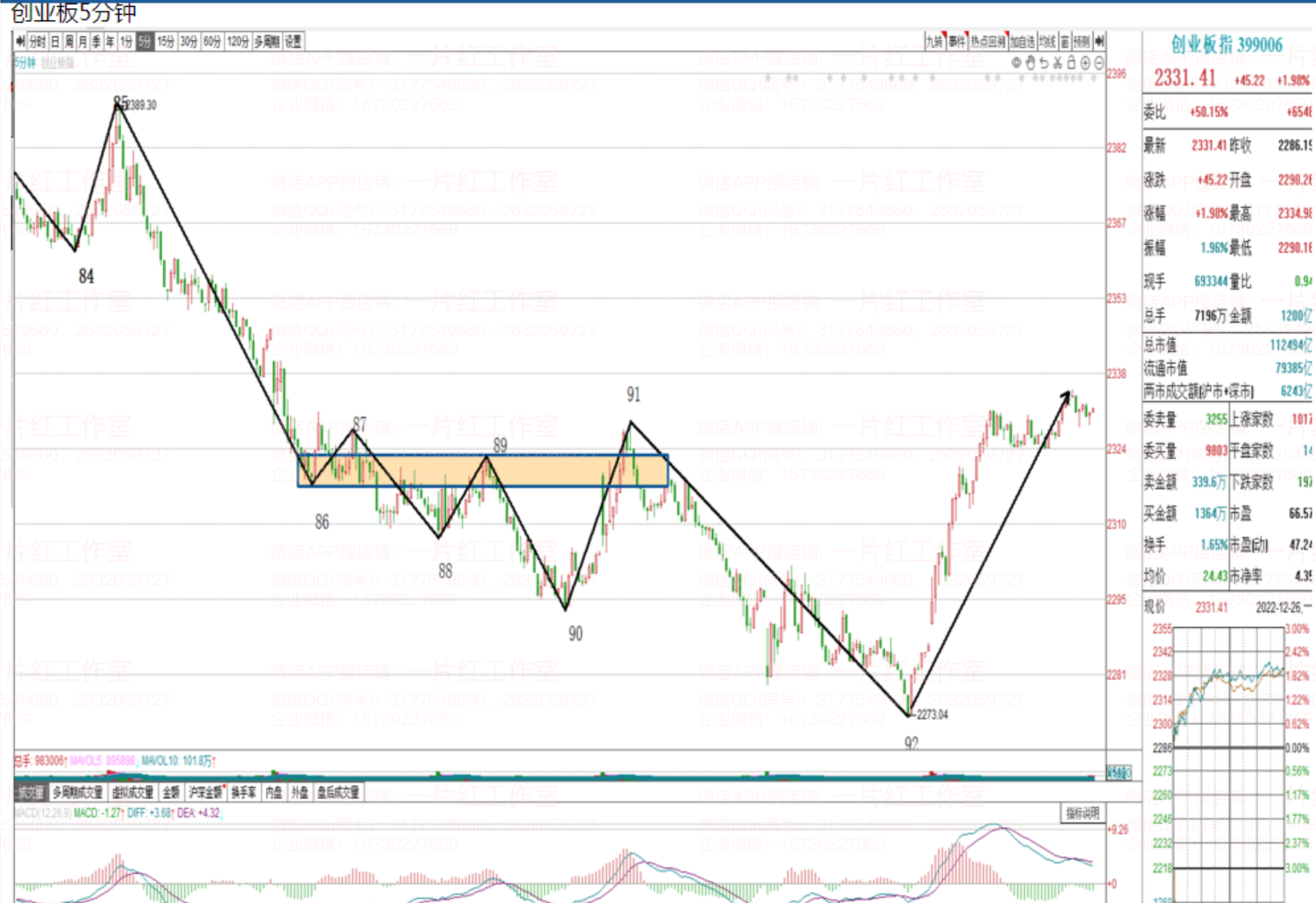Switch to the 15分 timeframe tab

click(x=166, y=41)
